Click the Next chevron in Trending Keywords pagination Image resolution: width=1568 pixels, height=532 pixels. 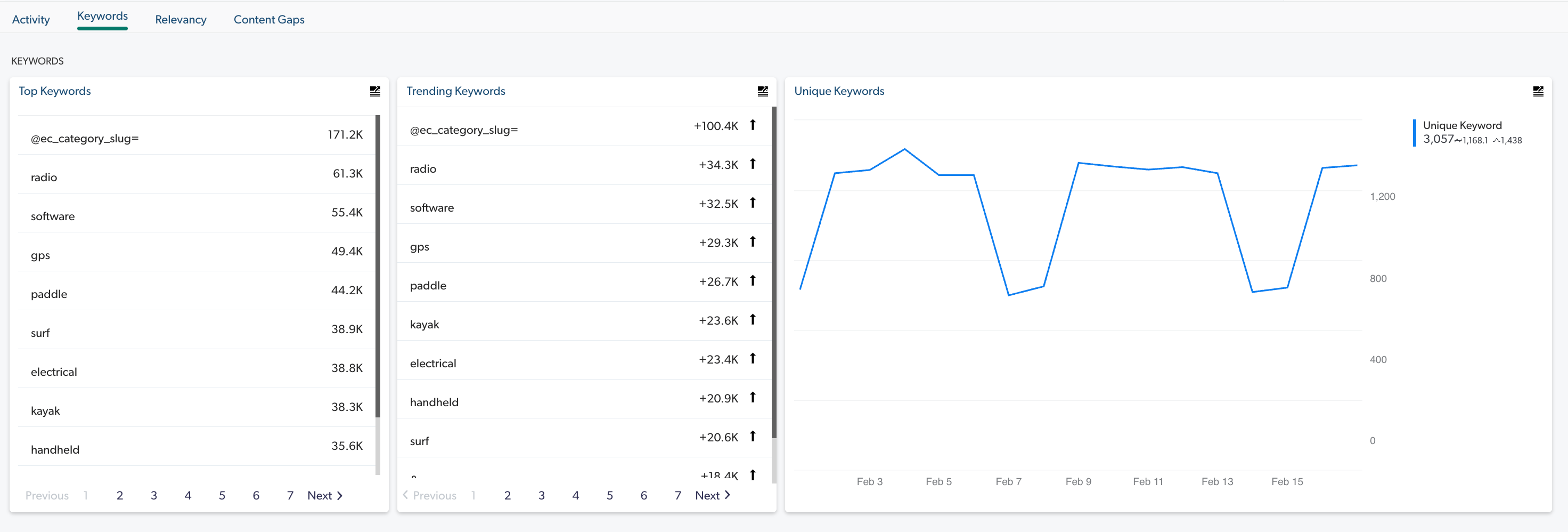pos(727,495)
